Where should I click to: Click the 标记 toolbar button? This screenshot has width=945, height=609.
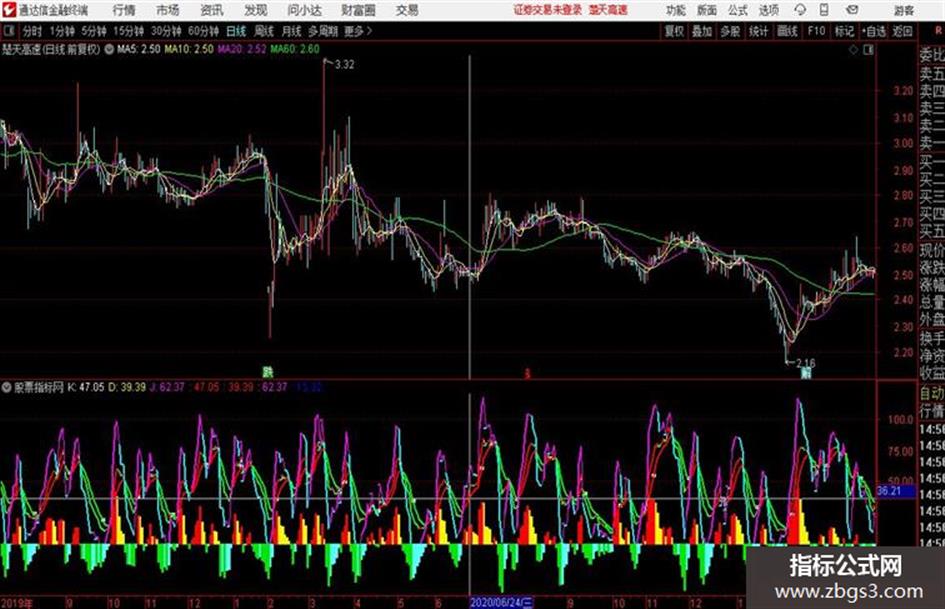844,31
